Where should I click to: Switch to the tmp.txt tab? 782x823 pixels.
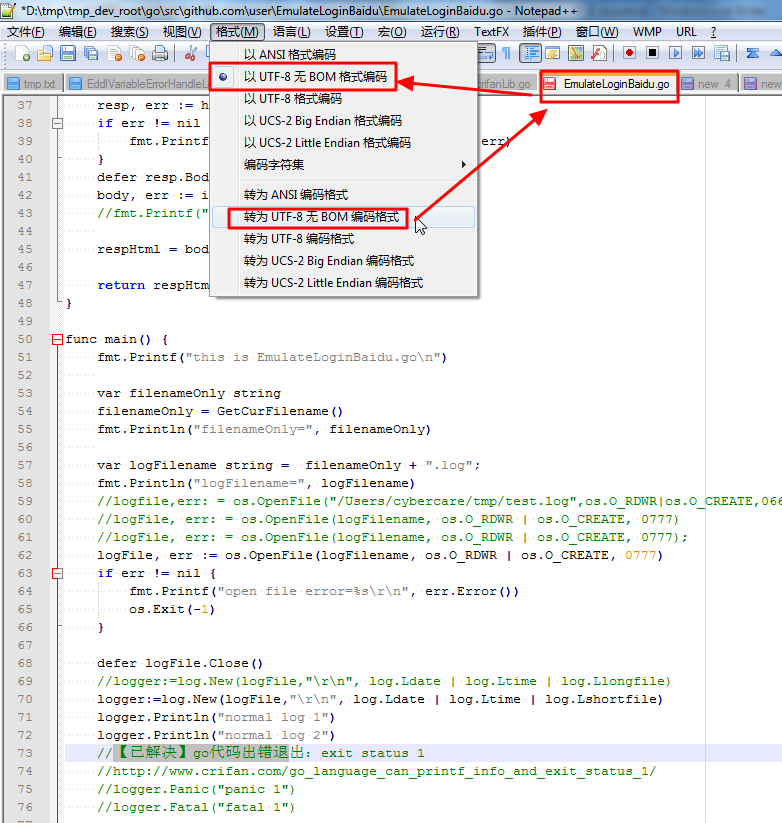pos(33,83)
